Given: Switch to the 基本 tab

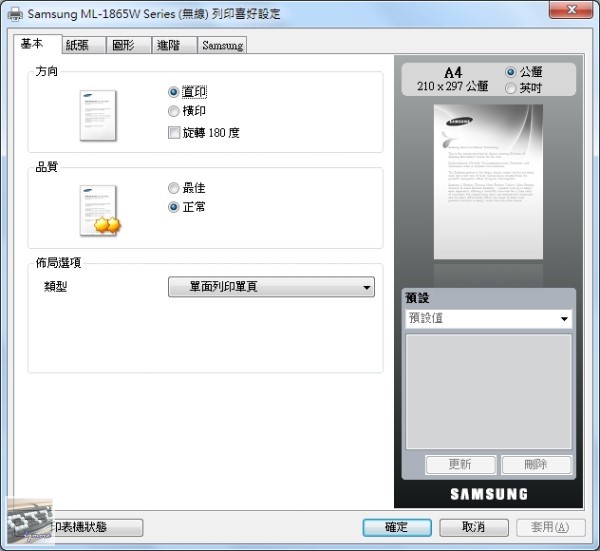Looking at the screenshot, I should pos(37,44).
